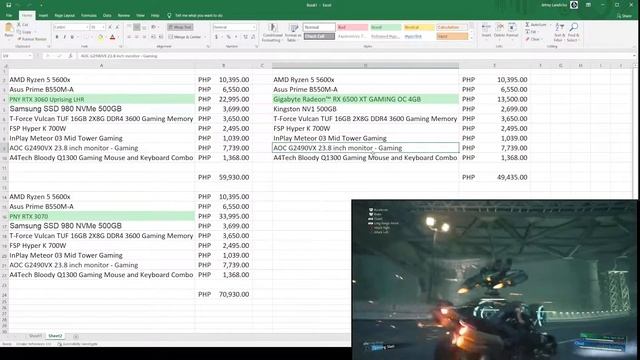
Task: Switch to the Page Layout tab
Action: 64,16
